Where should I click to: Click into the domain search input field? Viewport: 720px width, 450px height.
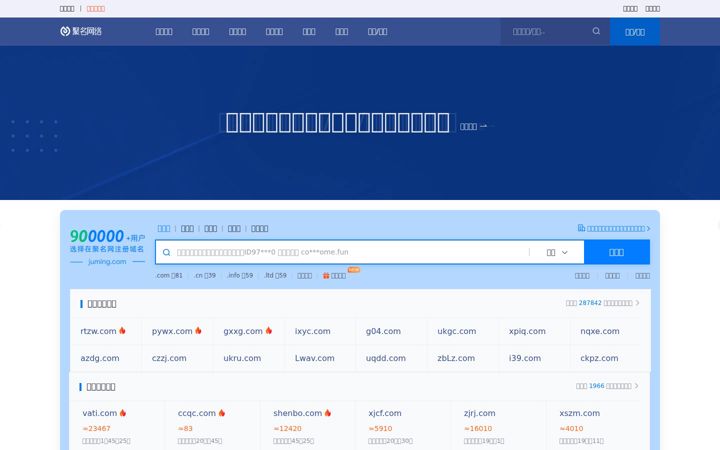349,252
